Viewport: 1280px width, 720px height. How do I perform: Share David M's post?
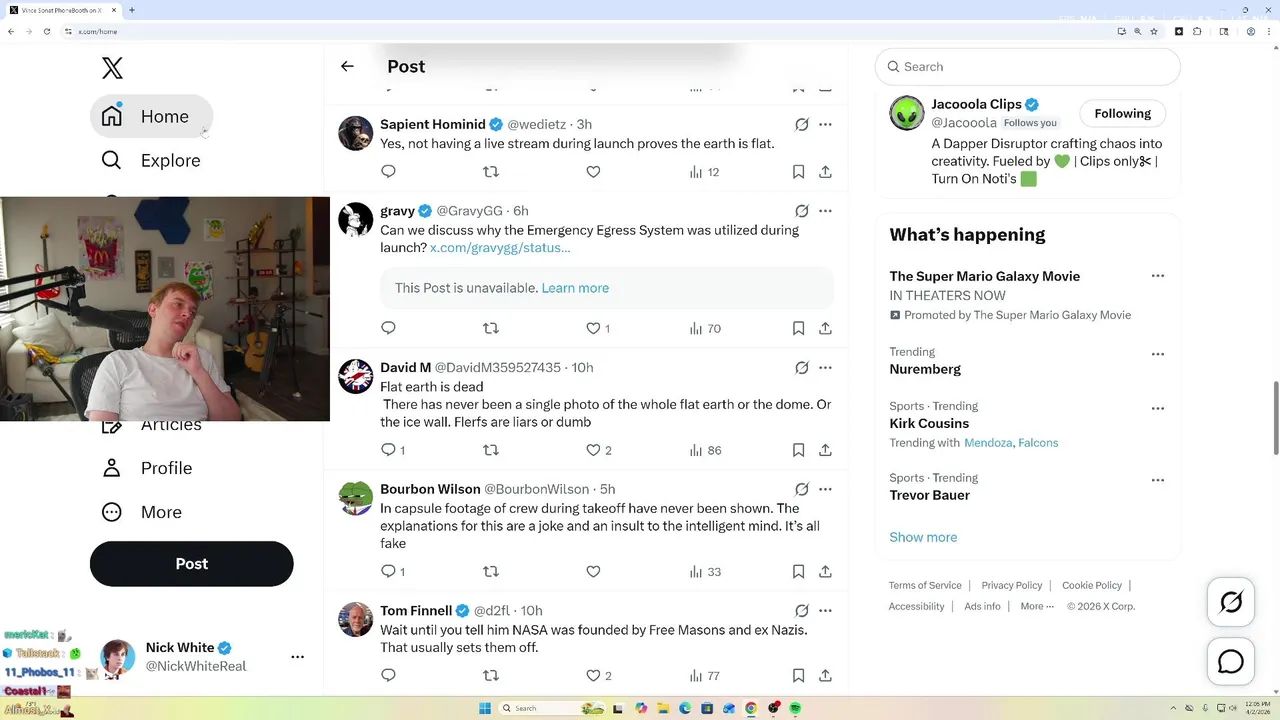point(825,450)
